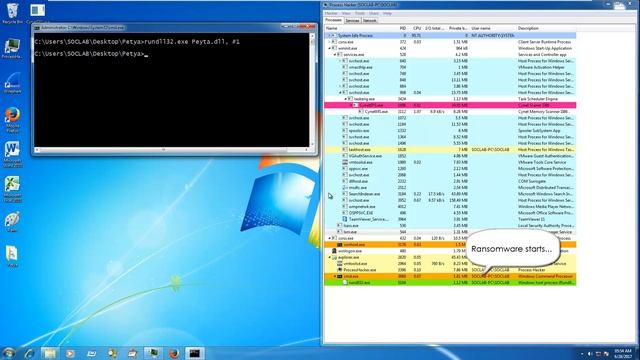640x360 pixels.
Task: Collapse the svchost.exe node with PID 868
Action: coord(340,93)
